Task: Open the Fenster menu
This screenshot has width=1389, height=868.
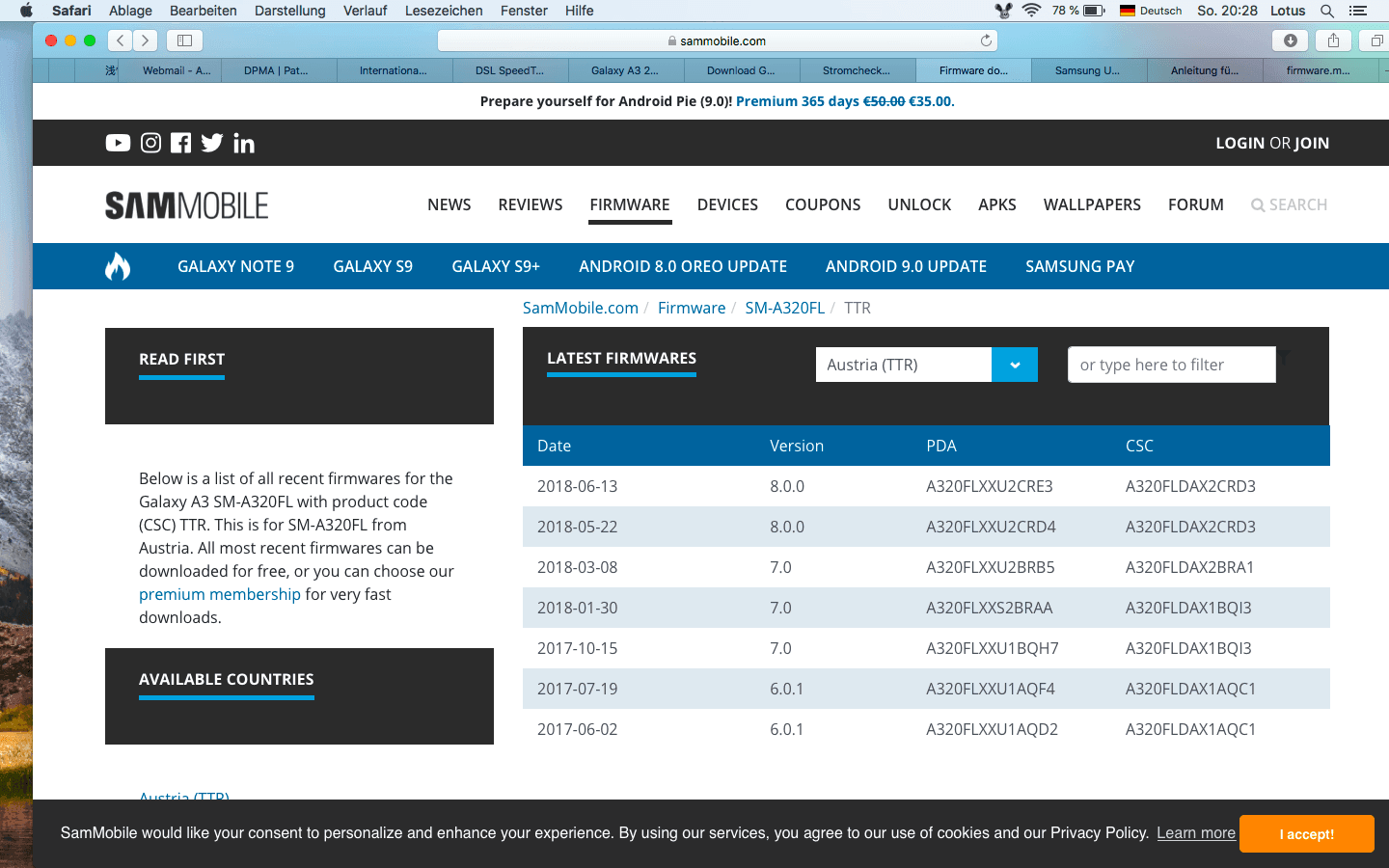Action: click(x=524, y=11)
